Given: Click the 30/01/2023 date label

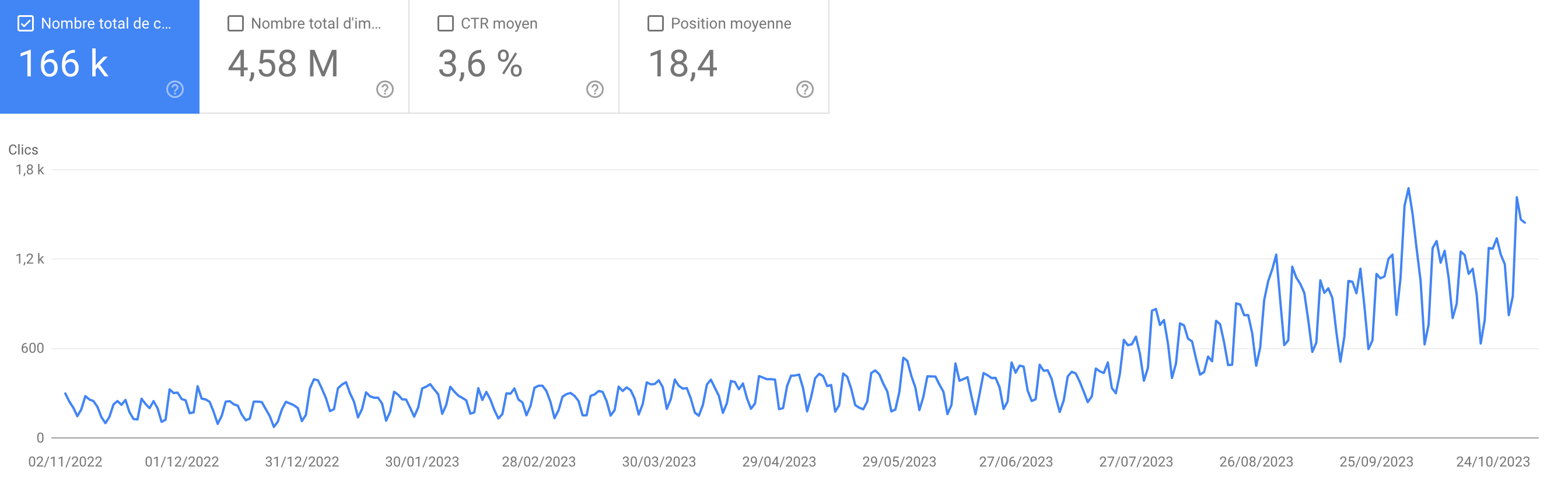Looking at the screenshot, I should pos(422,462).
